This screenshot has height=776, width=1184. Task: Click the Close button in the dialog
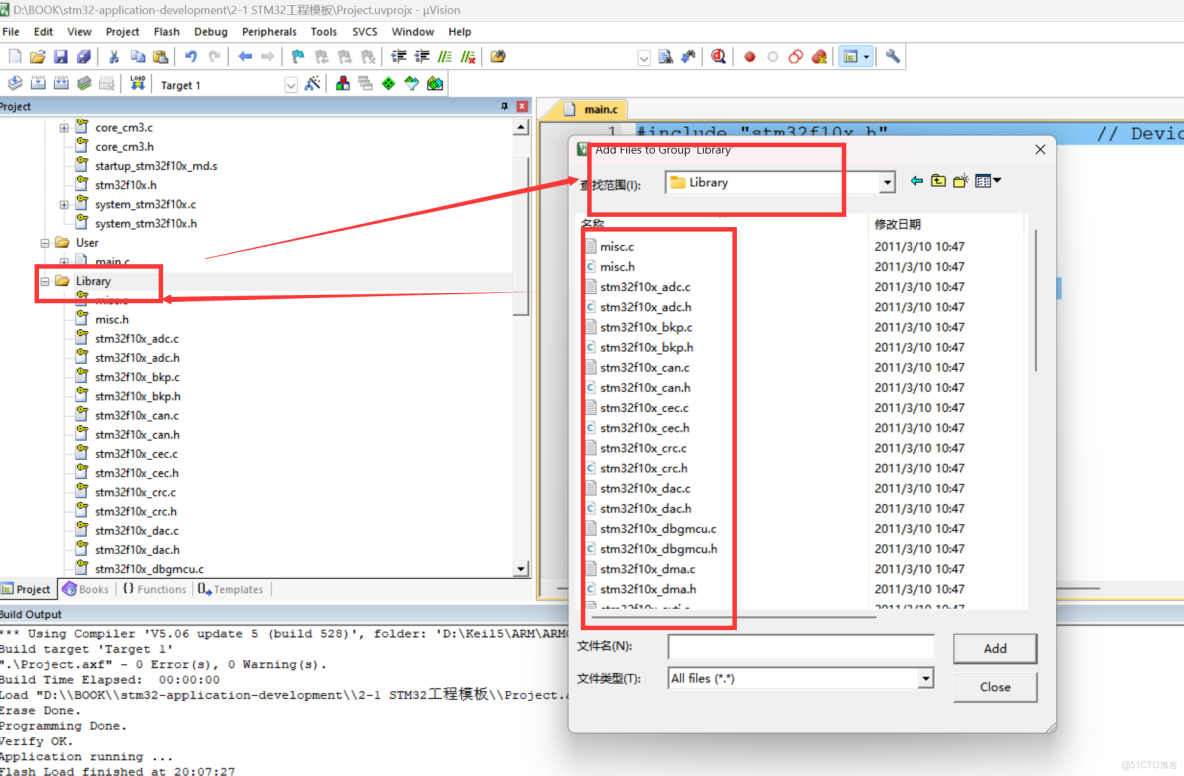995,687
